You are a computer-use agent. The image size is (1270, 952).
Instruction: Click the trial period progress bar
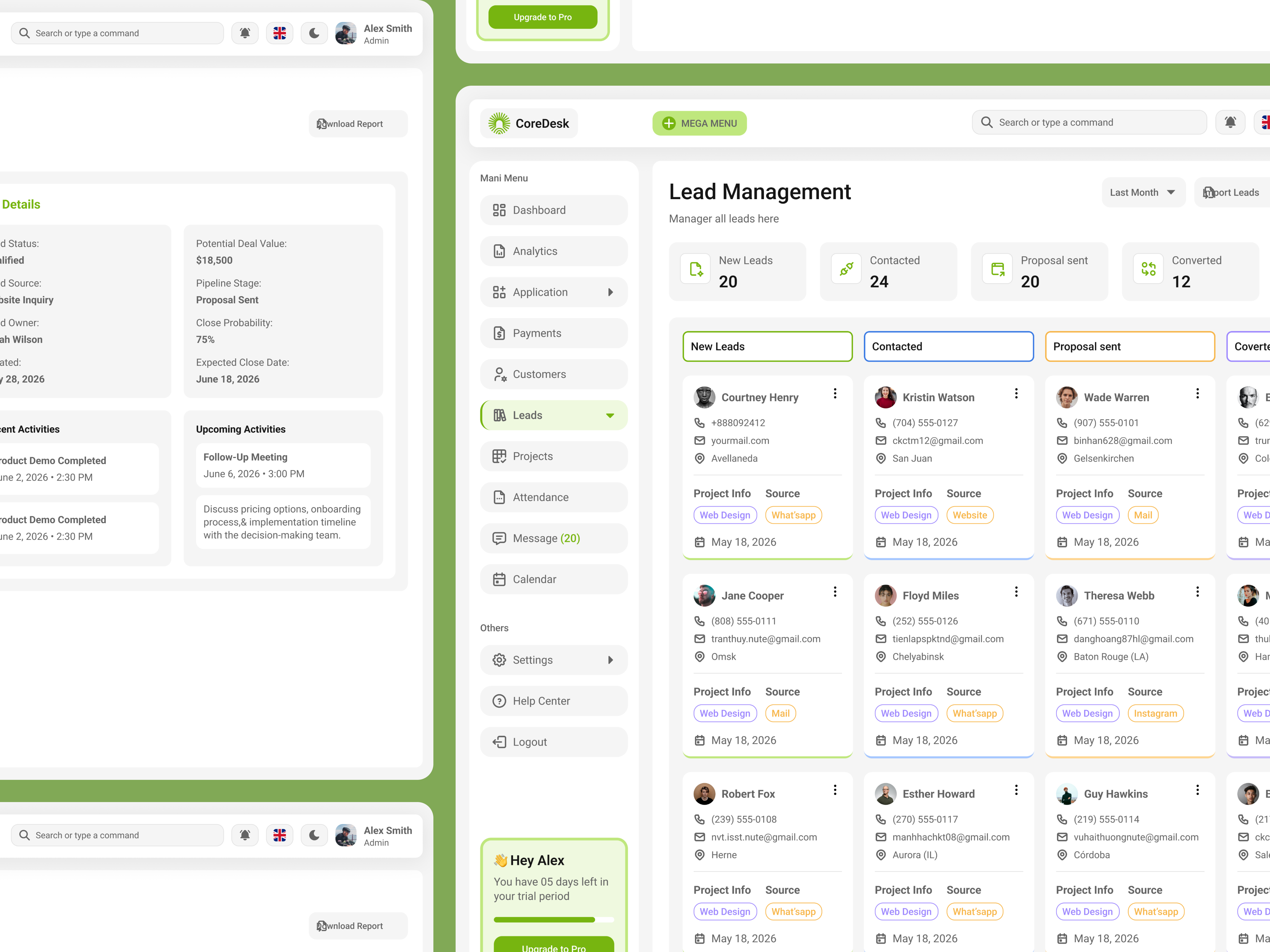click(x=554, y=920)
